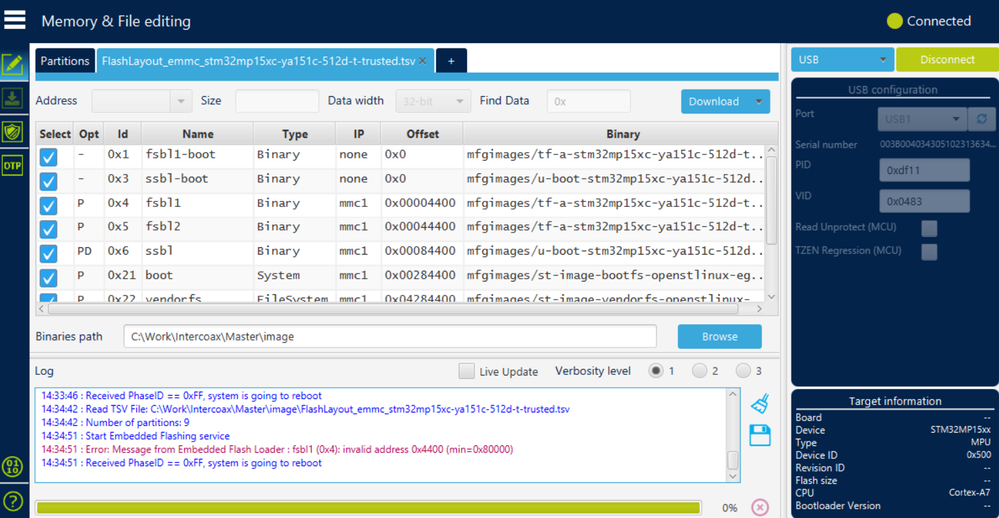999x518 pixels.
Task: Cancel the operation with the X icon
Action: [x=760, y=507]
